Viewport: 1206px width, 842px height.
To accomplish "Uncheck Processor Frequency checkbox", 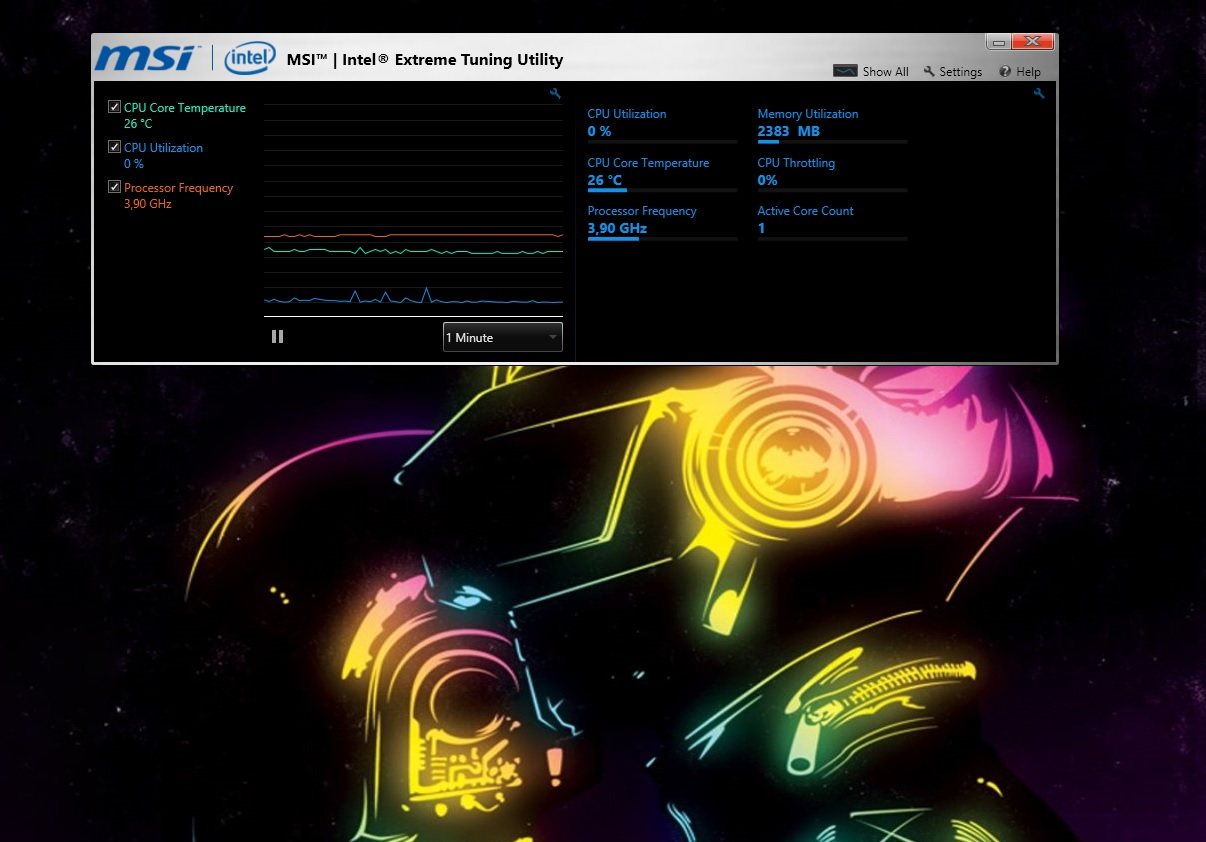I will pos(114,187).
